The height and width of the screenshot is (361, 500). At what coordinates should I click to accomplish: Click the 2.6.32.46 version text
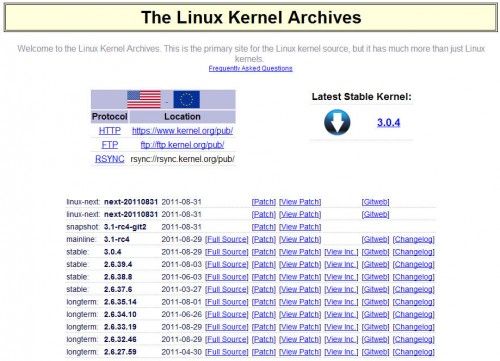120,339
